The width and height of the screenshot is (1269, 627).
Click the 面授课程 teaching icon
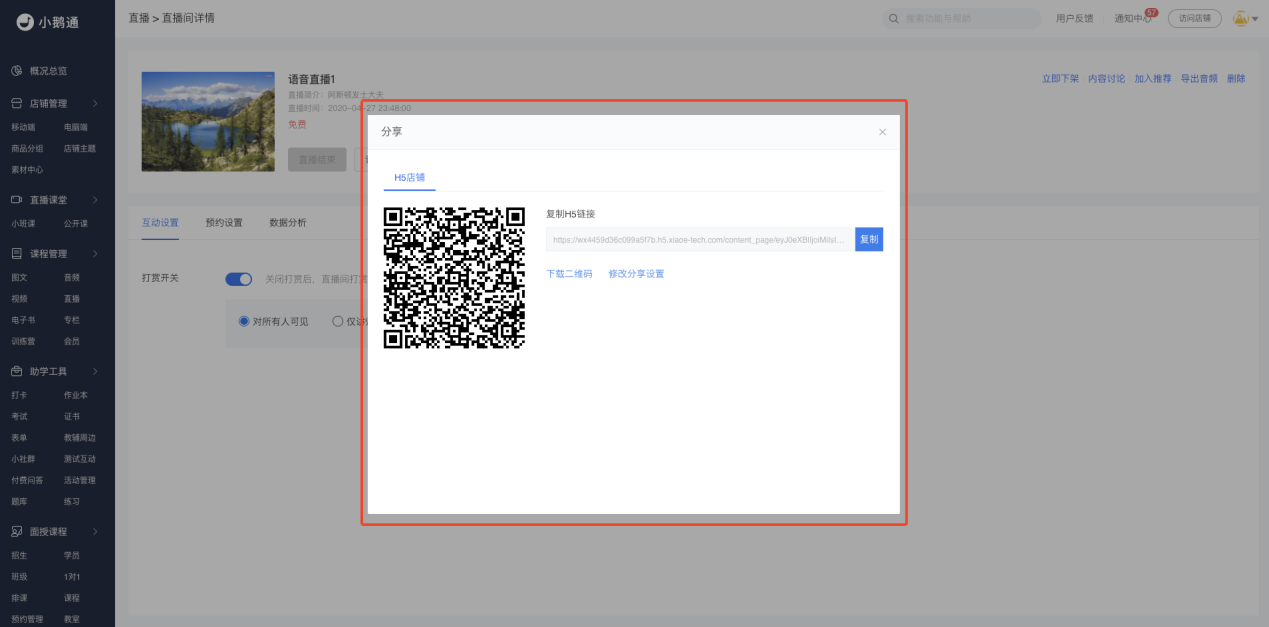tap(17, 531)
